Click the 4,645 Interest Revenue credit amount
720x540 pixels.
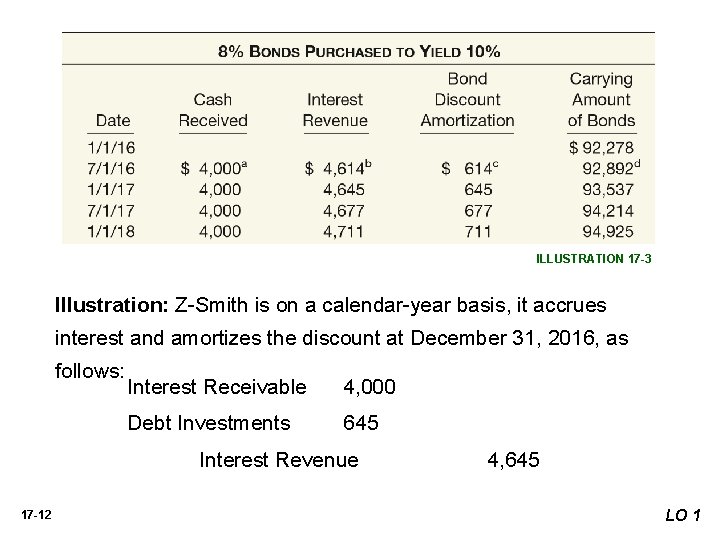point(513,460)
